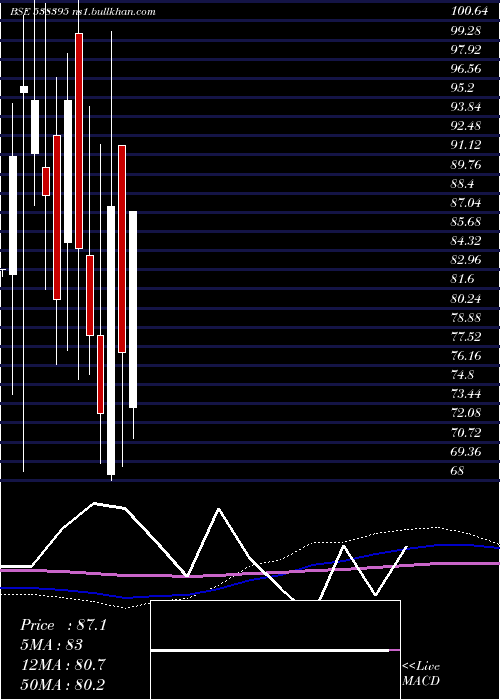
Task: Select the 87.04 price axis label
Action: (x=466, y=203)
